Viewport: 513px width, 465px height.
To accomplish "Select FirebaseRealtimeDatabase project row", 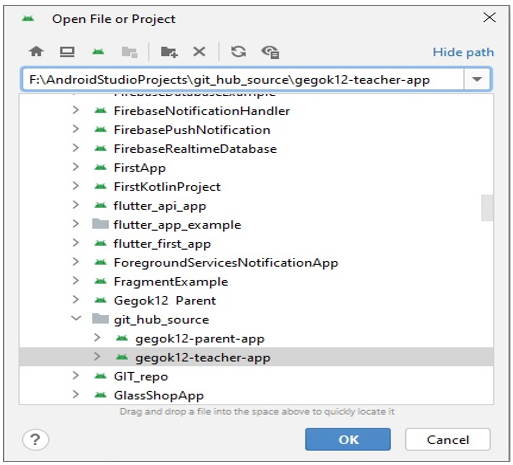I will click(x=256, y=149).
